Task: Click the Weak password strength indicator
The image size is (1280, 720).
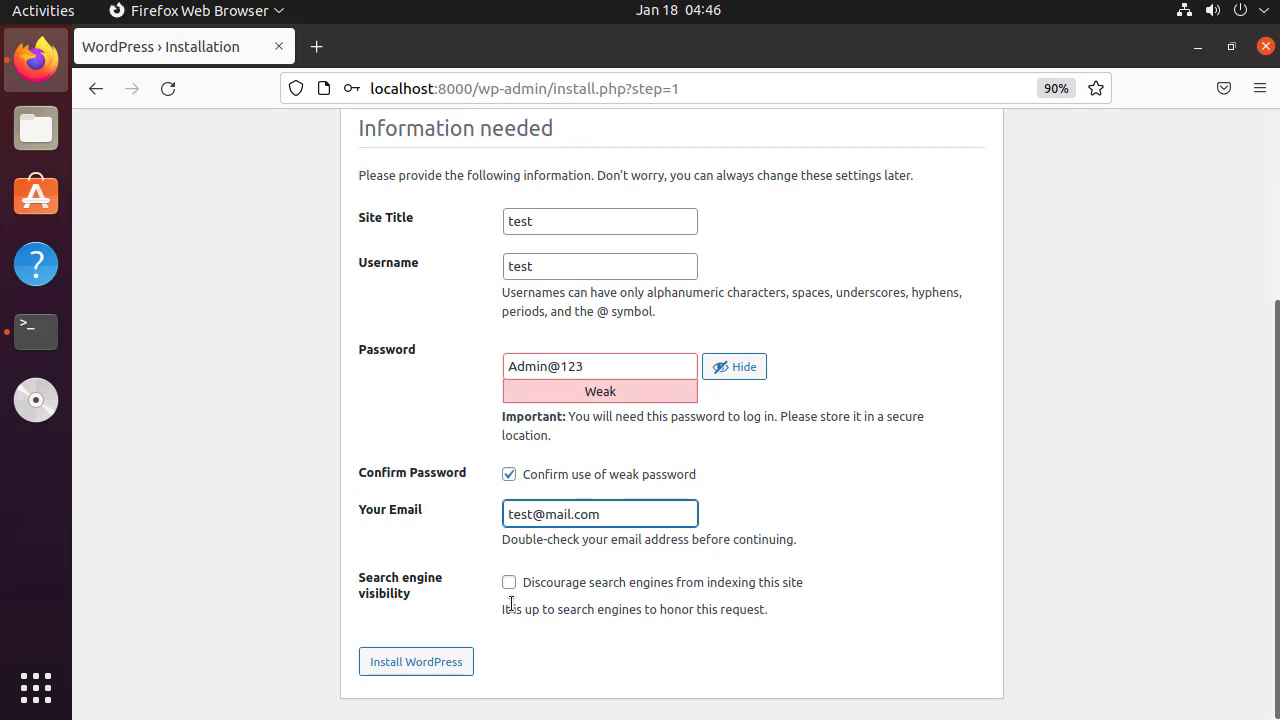Action: (600, 392)
